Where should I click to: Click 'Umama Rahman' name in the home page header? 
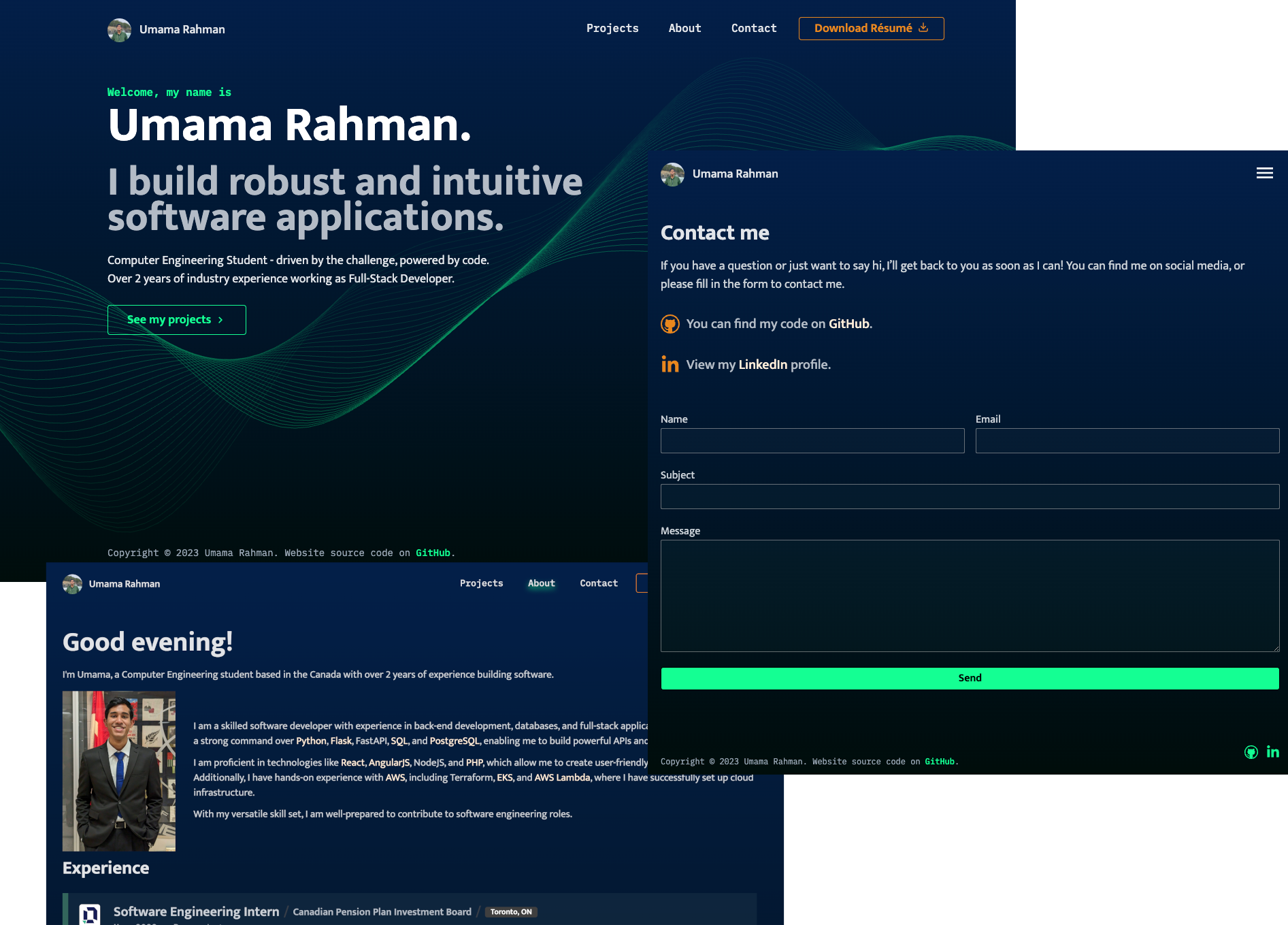point(182,30)
